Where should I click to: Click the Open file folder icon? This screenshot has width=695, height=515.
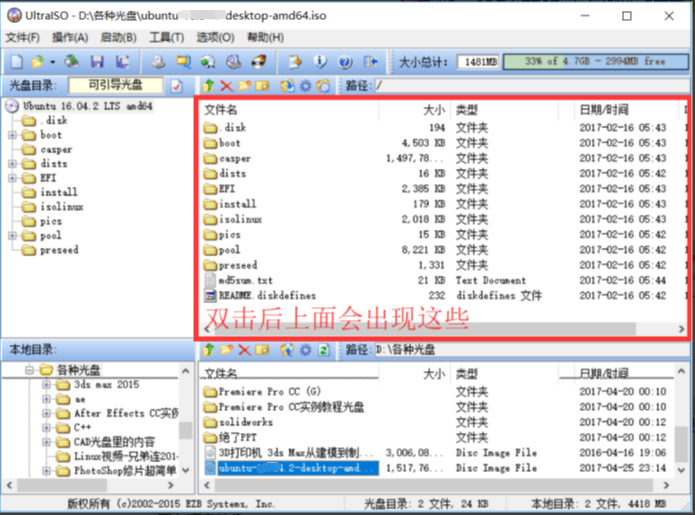pos(38,62)
